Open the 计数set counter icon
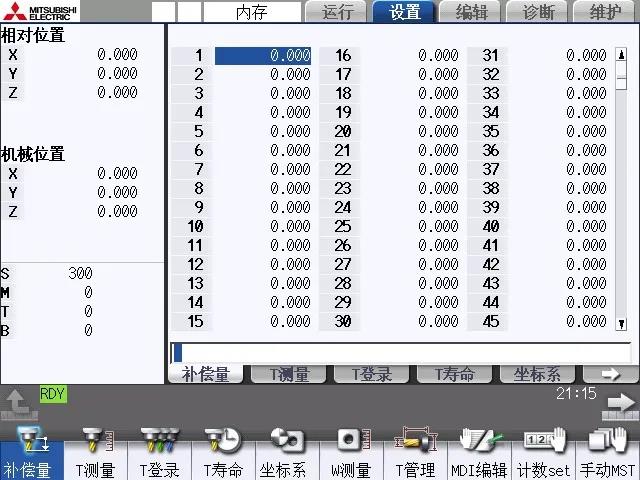640x480 pixels. [x=543, y=452]
